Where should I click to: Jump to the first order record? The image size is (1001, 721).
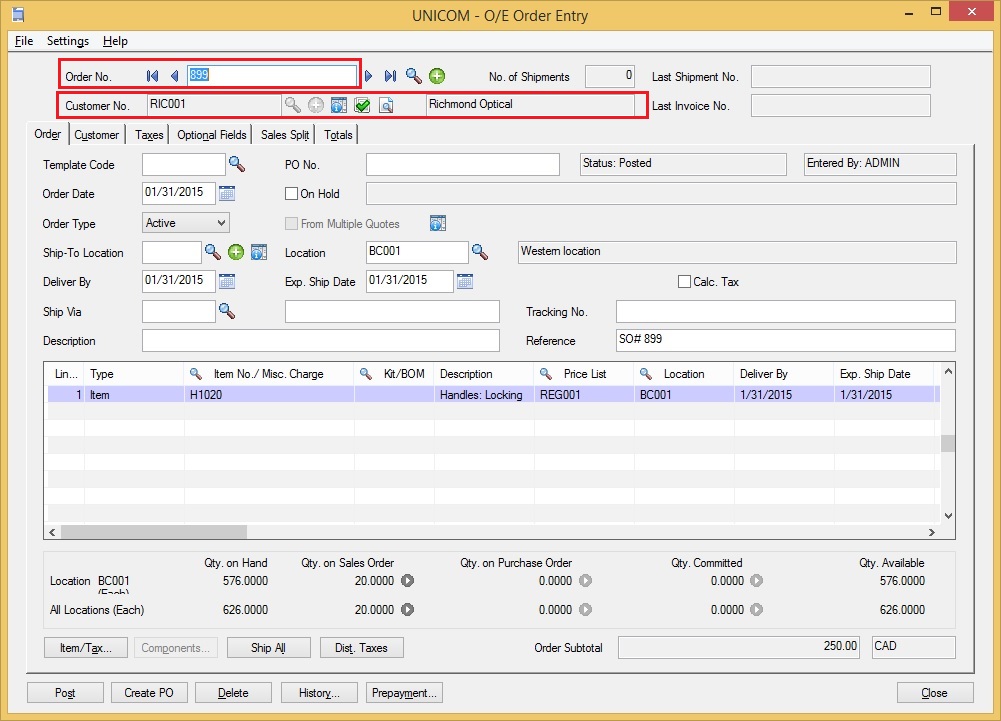(152, 76)
